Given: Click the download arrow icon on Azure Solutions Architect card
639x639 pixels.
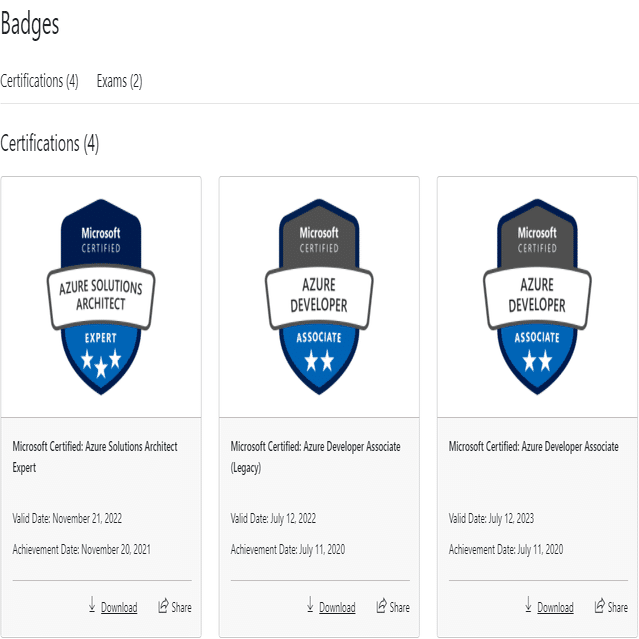Looking at the screenshot, I should (92, 605).
